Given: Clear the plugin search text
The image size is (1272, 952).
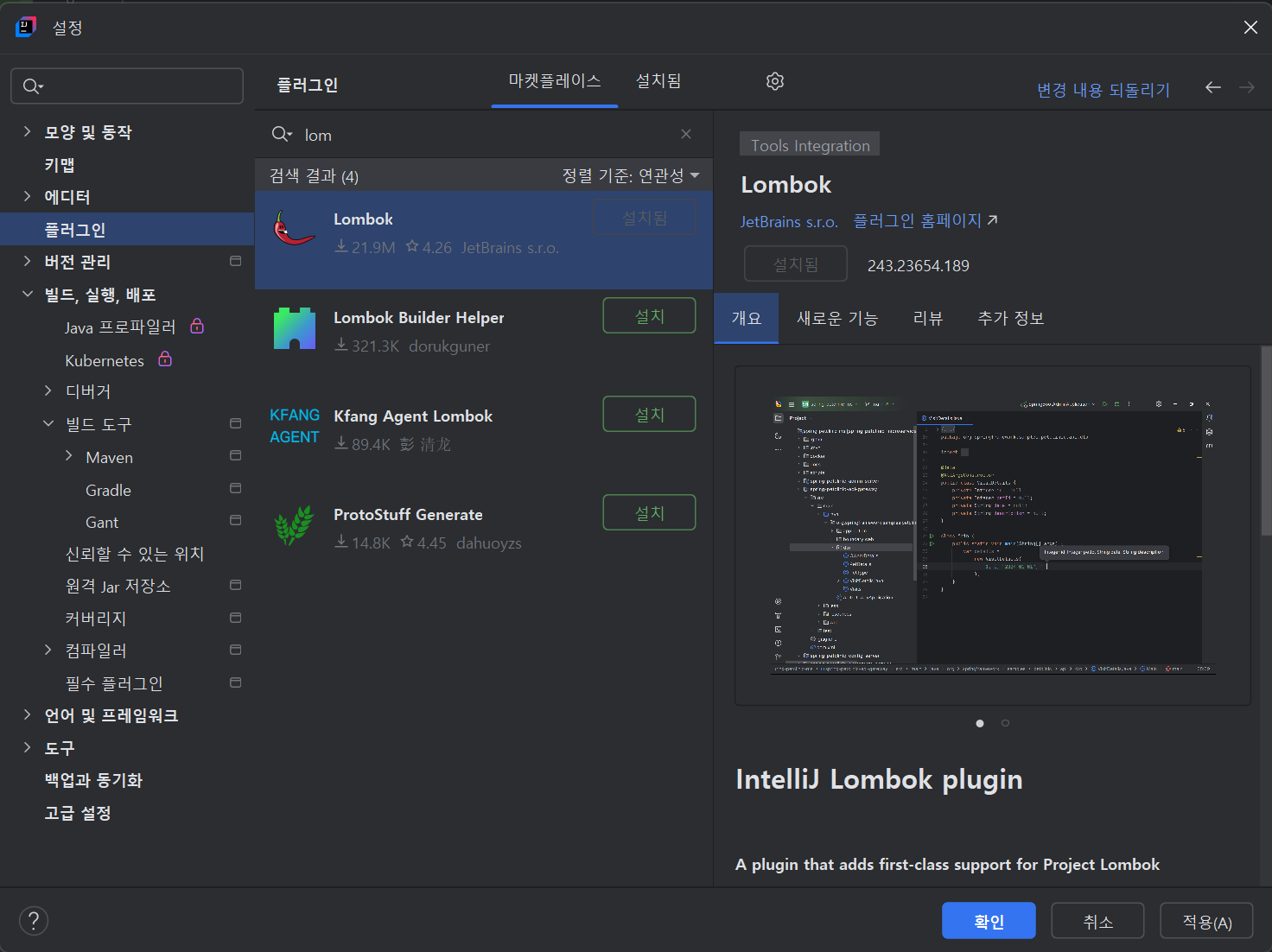Looking at the screenshot, I should 686,134.
